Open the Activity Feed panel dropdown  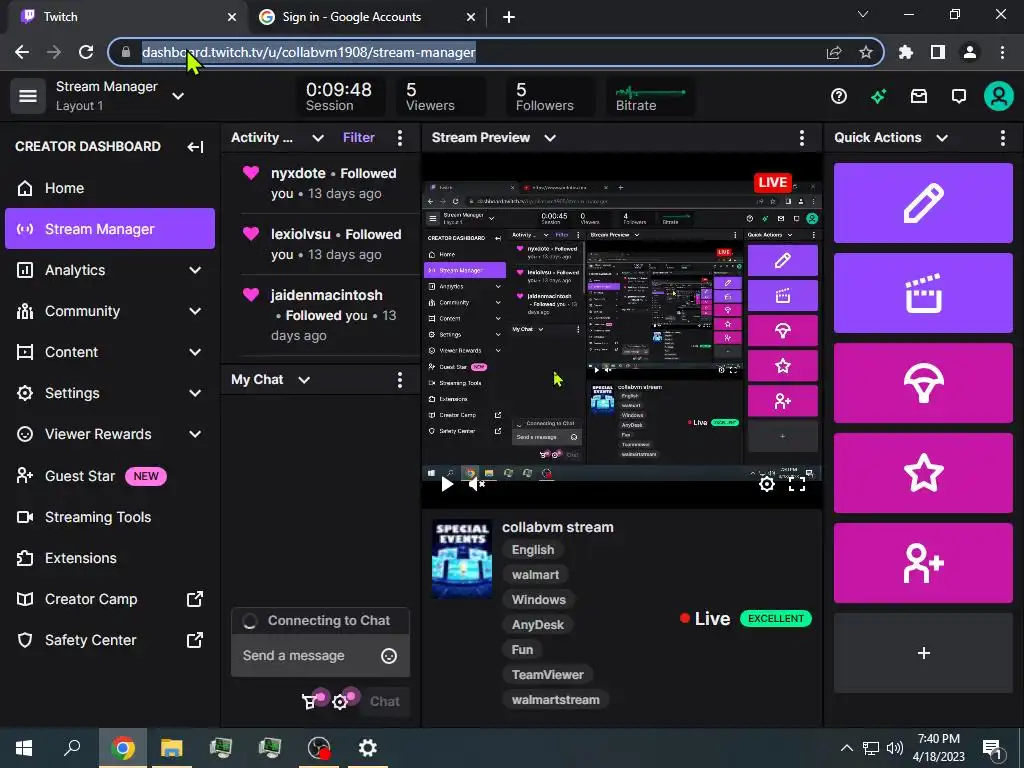point(317,138)
